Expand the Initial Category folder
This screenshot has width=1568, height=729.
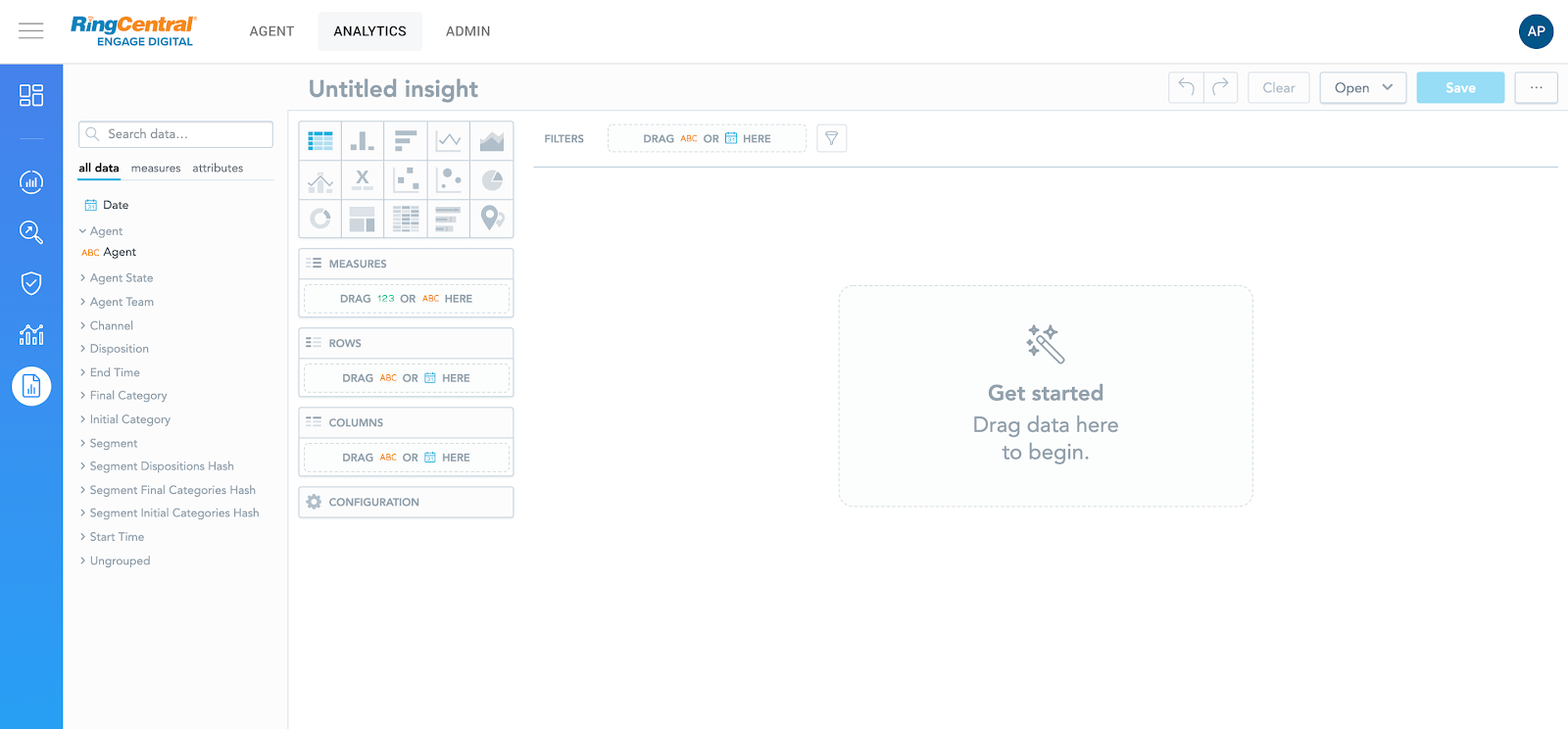[124, 419]
